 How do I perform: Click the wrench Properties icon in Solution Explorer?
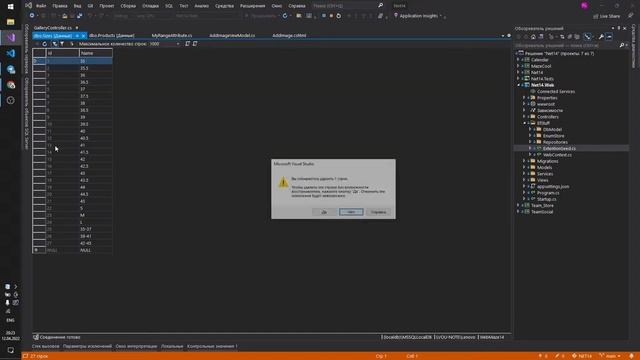601,37
